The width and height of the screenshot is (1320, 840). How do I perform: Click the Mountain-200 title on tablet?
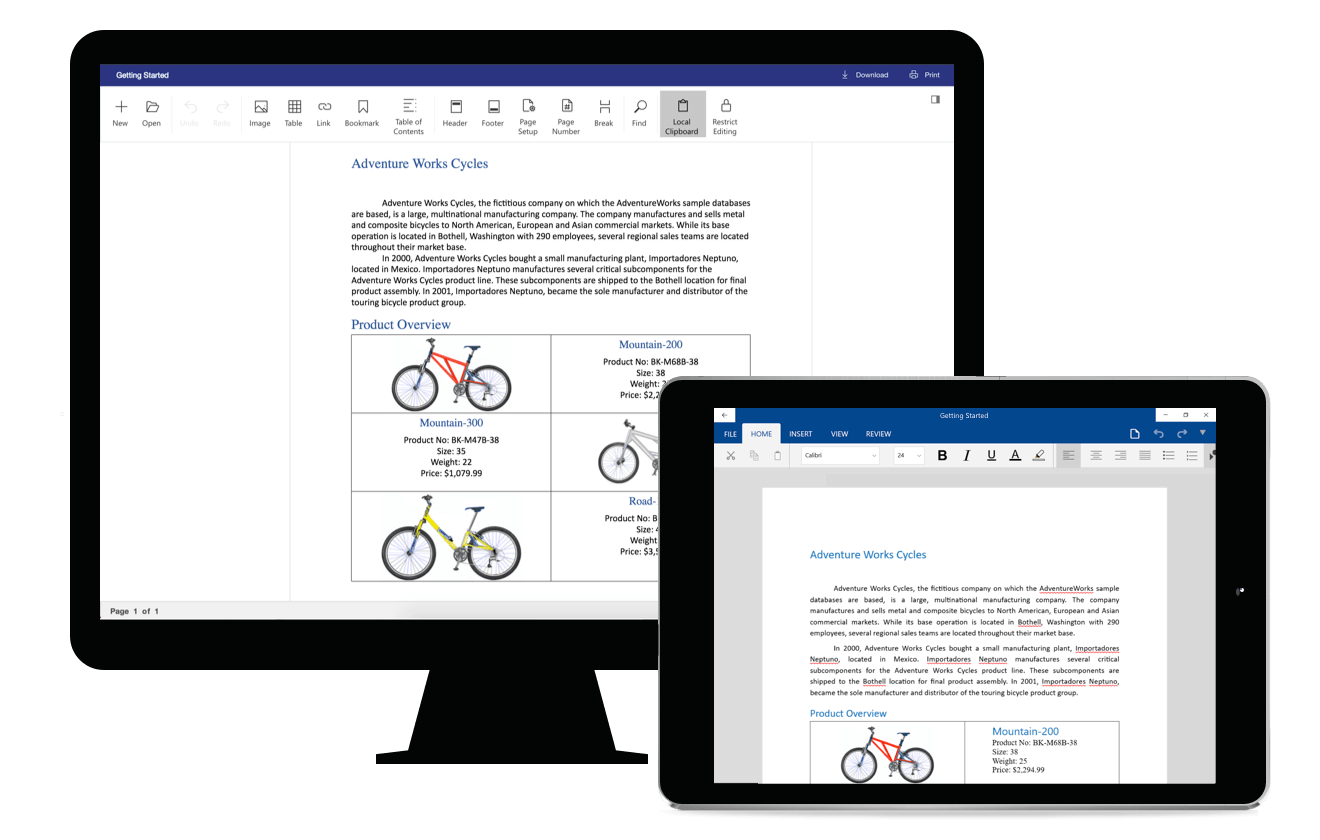click(1025, 732)
